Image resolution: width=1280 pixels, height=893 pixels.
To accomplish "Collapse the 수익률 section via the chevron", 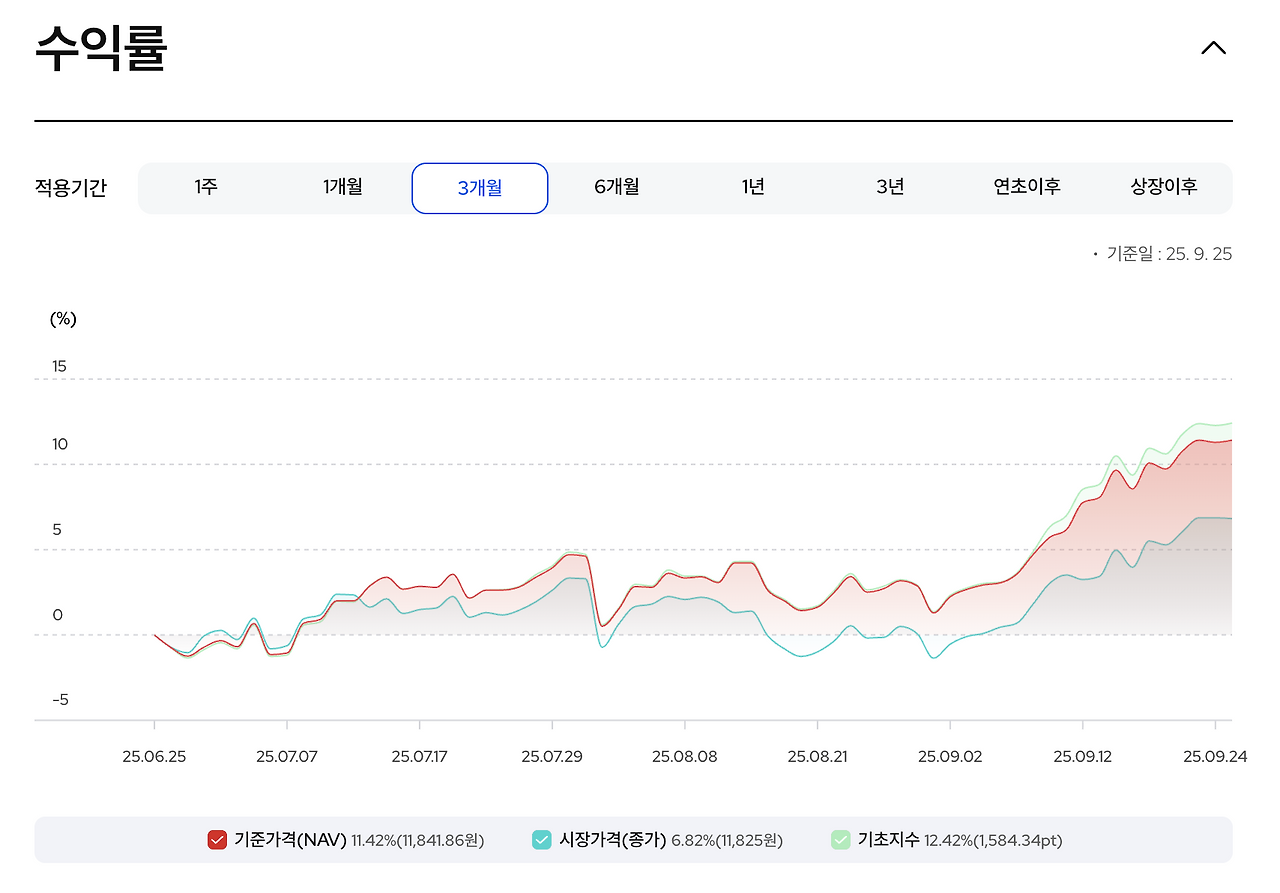I will (1213, 47).
